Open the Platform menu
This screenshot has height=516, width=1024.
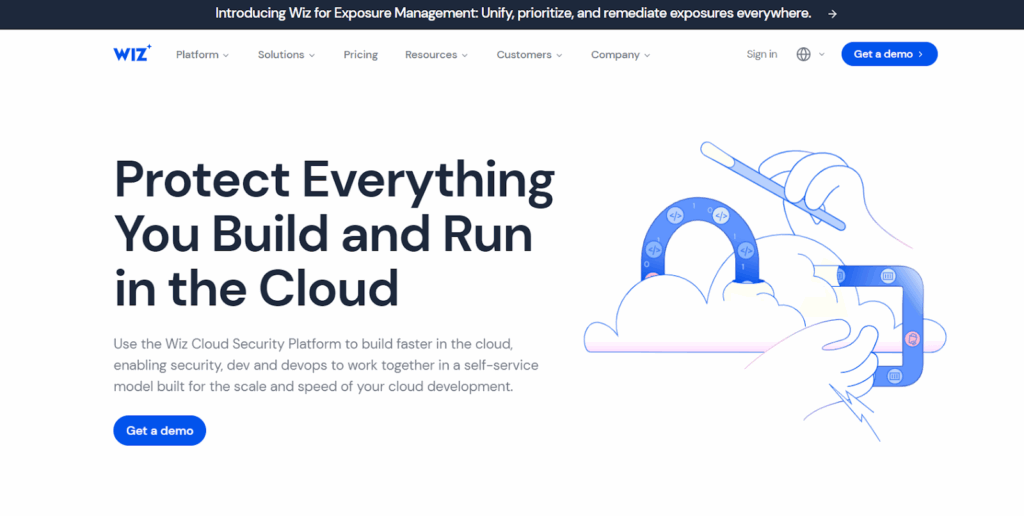pyautogui.click(x=202, y=55)
